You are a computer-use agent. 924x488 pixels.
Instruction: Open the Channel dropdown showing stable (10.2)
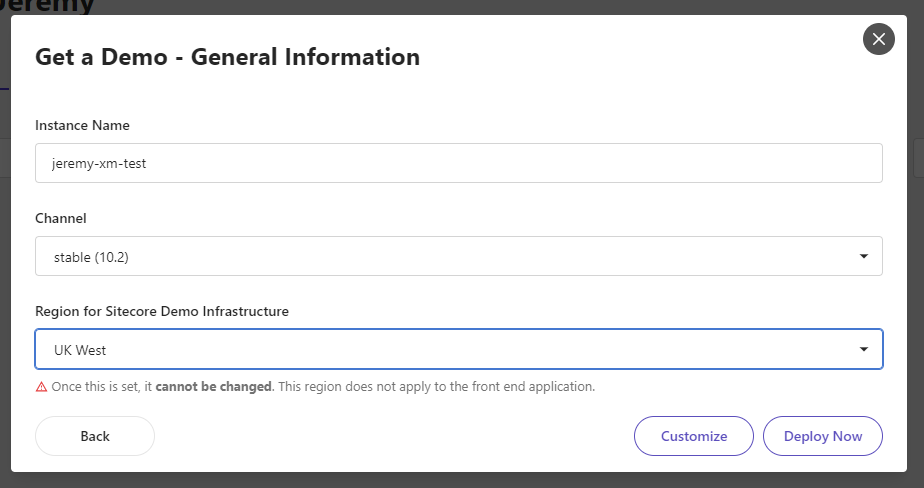click(x=458, y=256)
